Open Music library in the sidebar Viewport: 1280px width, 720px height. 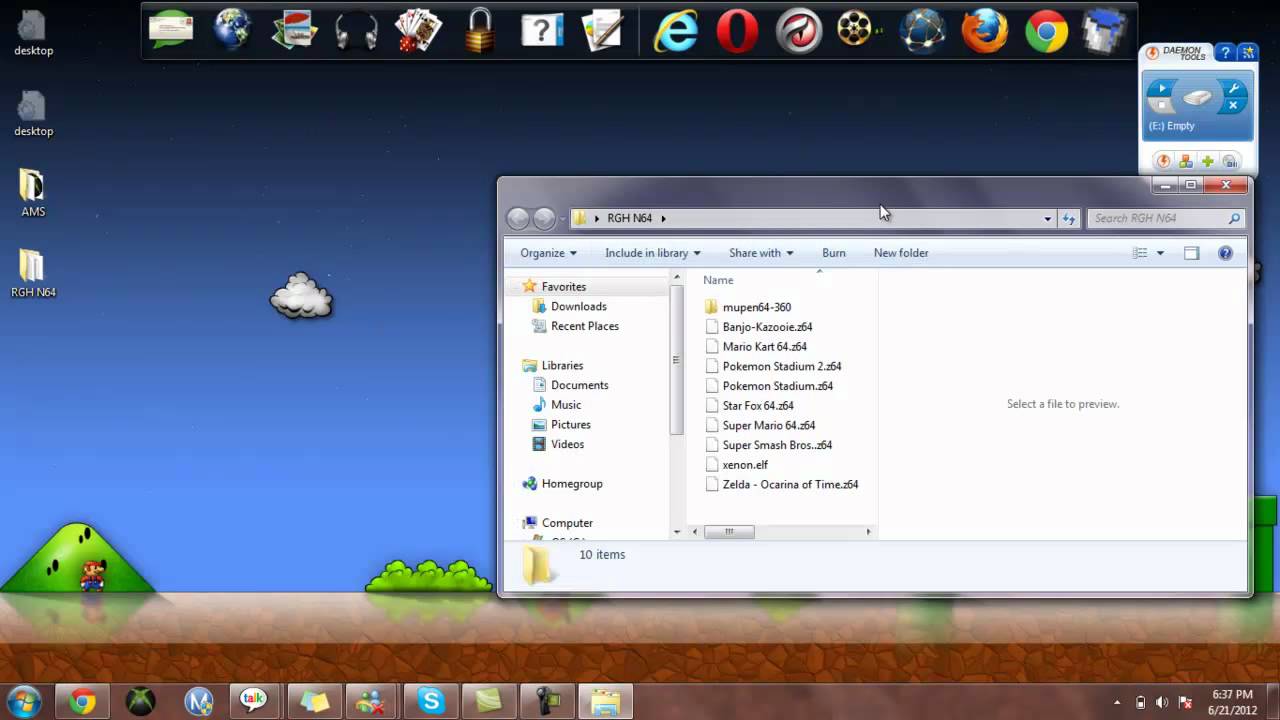(x=565, y=405)
